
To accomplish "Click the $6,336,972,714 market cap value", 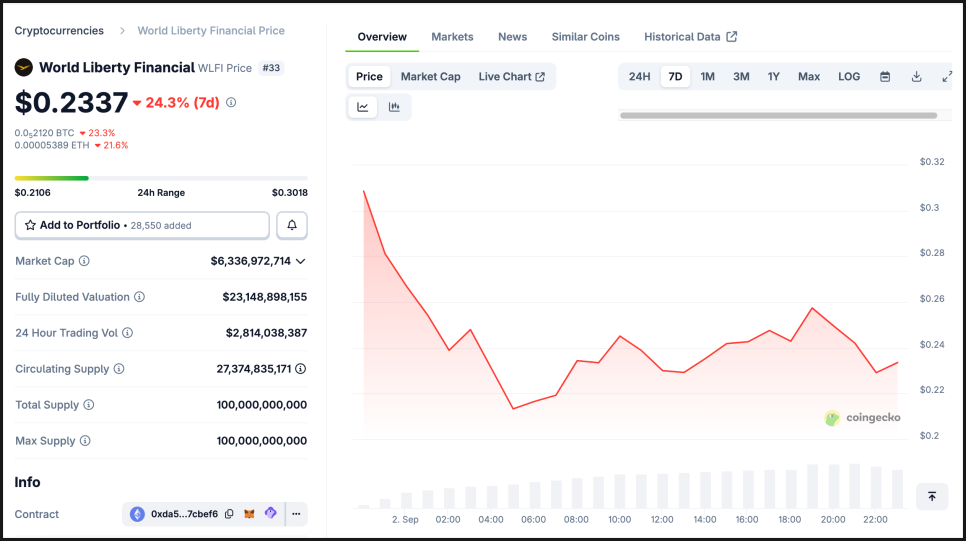I will (x=251, y=261).
